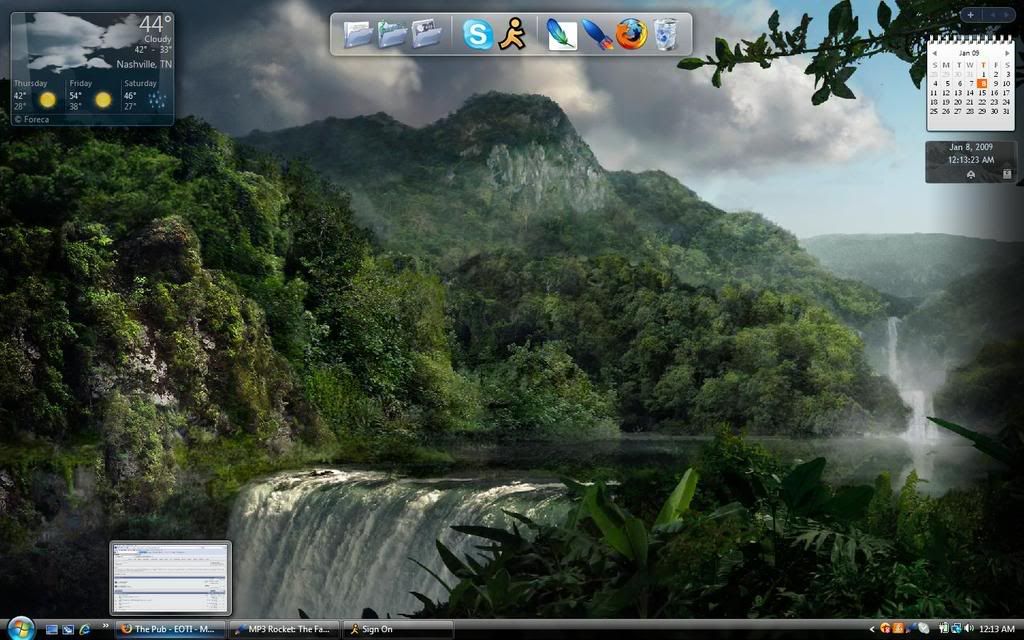Click Show Desktop in the quick launch area
The height and width of the screenshot is (640, 1024).
[52, 629]
